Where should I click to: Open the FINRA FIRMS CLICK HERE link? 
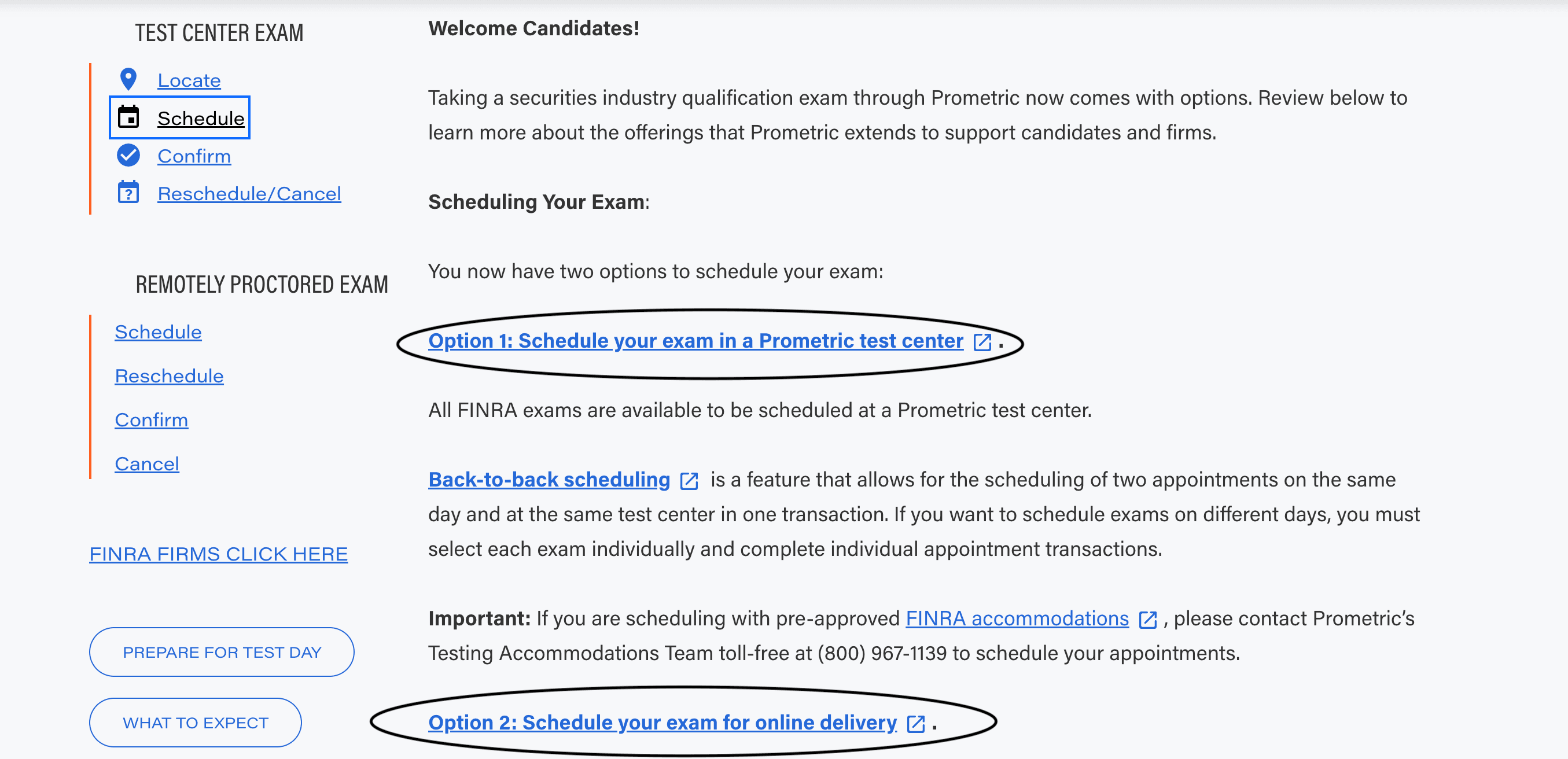pos(219,554)
